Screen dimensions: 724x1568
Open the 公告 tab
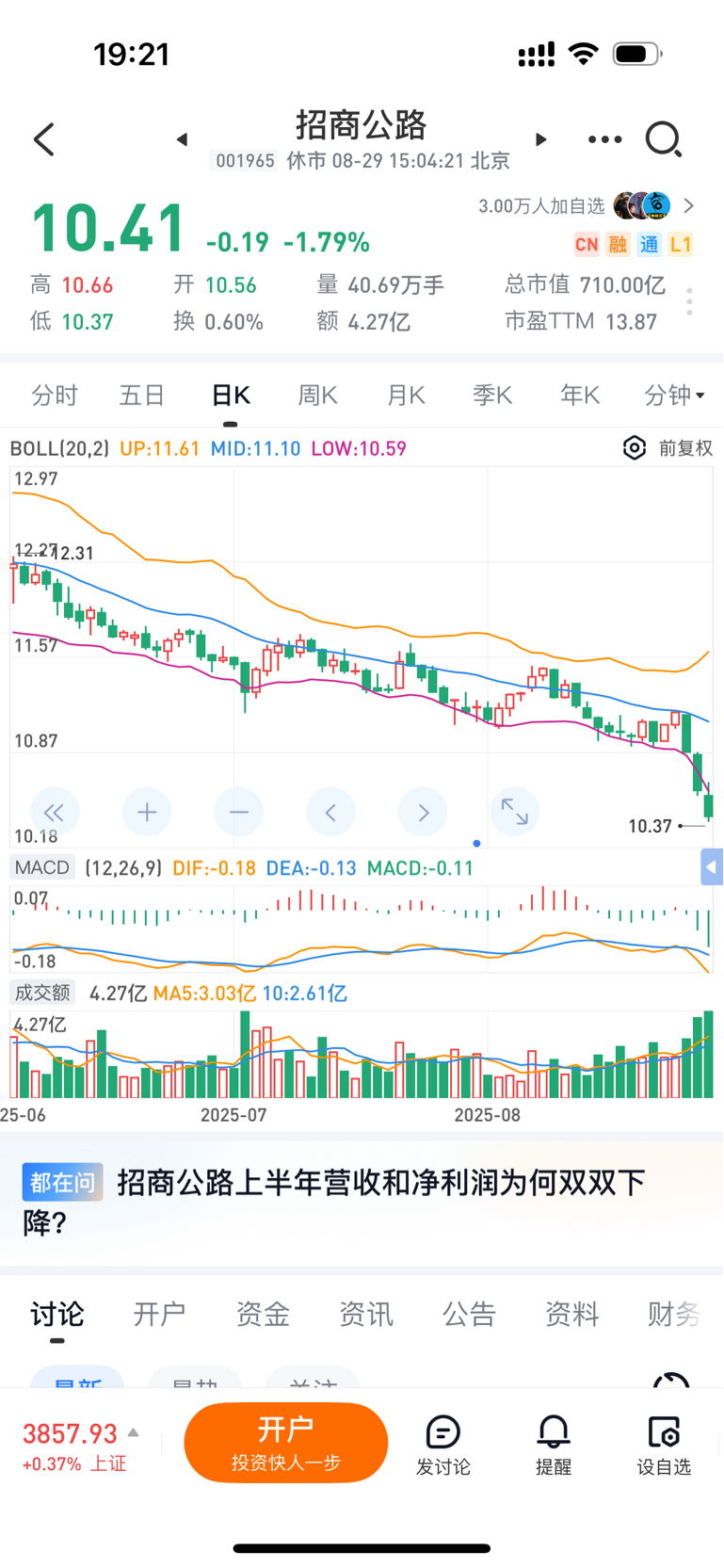469,1314
